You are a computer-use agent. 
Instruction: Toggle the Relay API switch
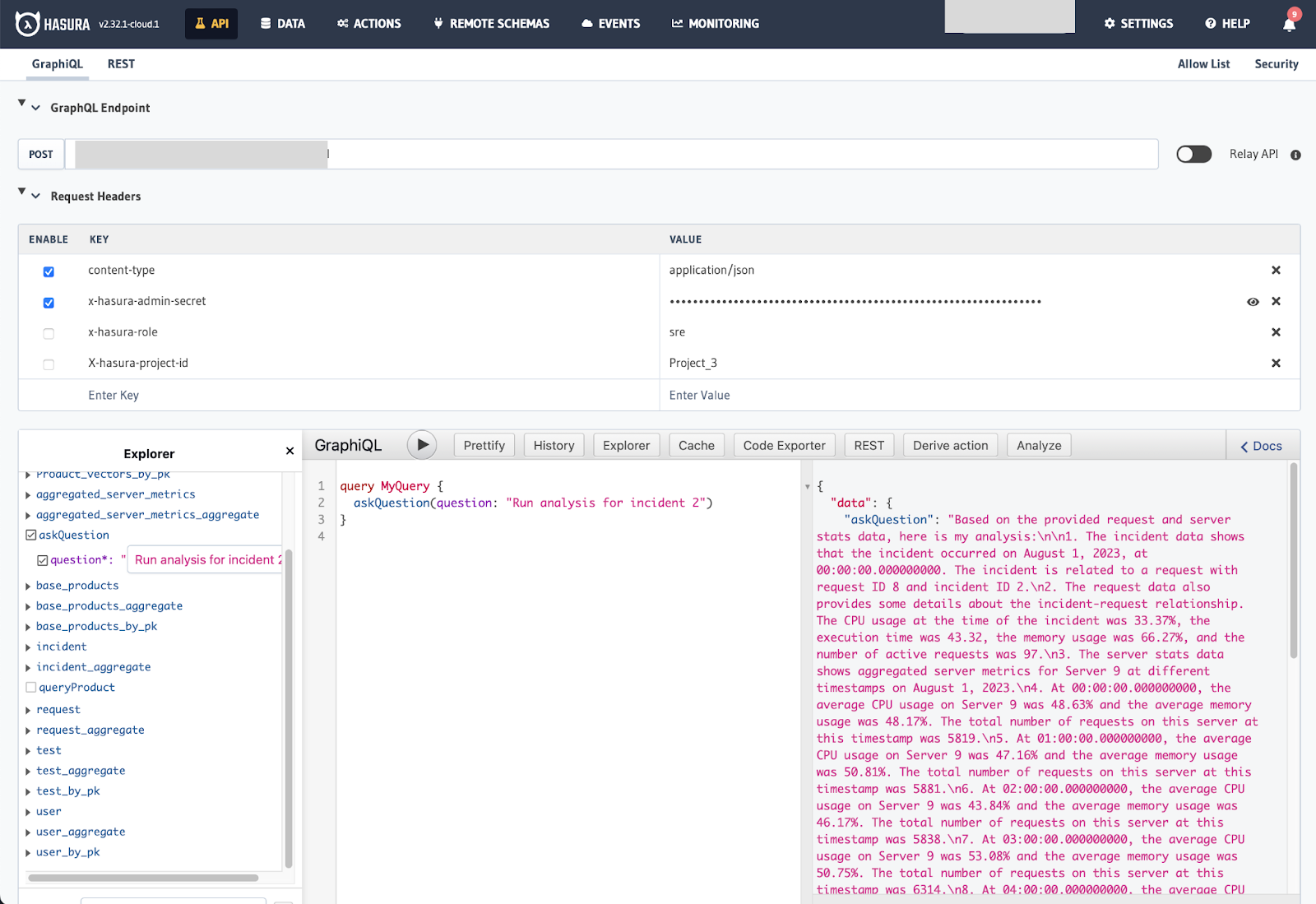1193,154
